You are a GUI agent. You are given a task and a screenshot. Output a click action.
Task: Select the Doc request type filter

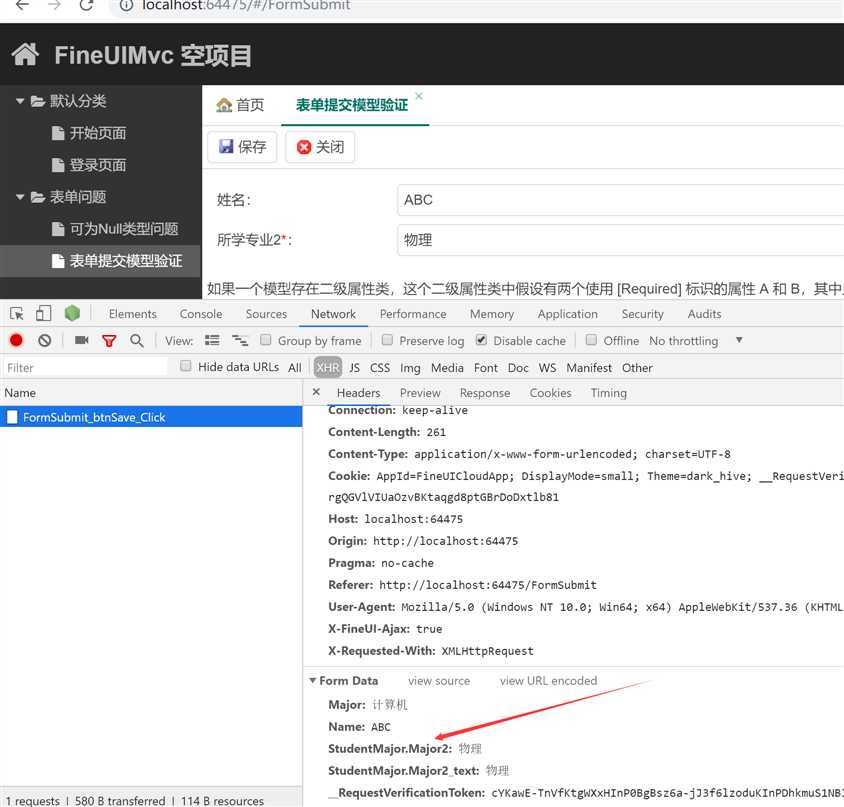click(518, 368)
